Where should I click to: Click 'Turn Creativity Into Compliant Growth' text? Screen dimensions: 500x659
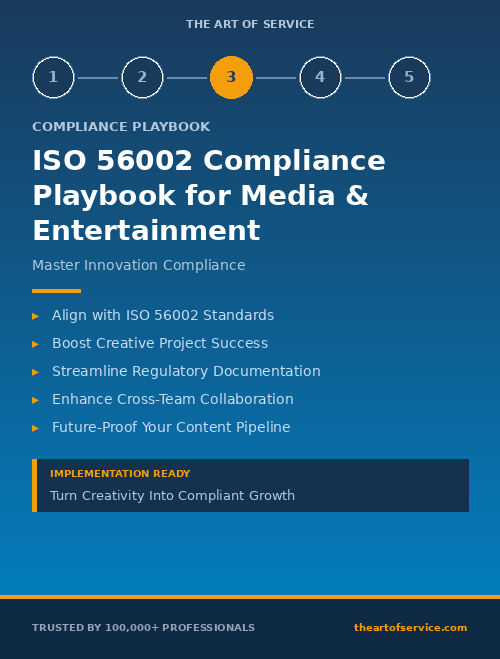(172, 496)
